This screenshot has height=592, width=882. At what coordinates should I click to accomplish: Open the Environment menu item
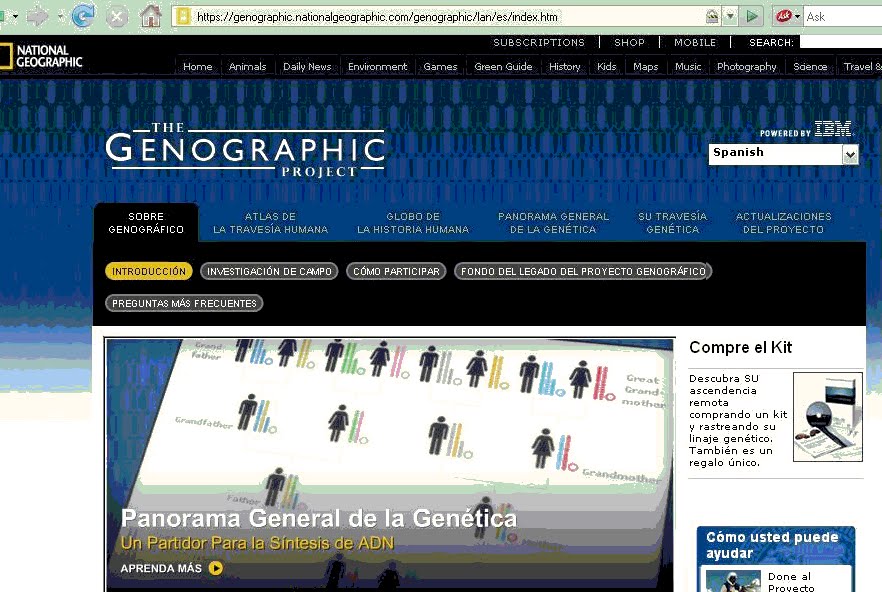click(x=377, y=66)
